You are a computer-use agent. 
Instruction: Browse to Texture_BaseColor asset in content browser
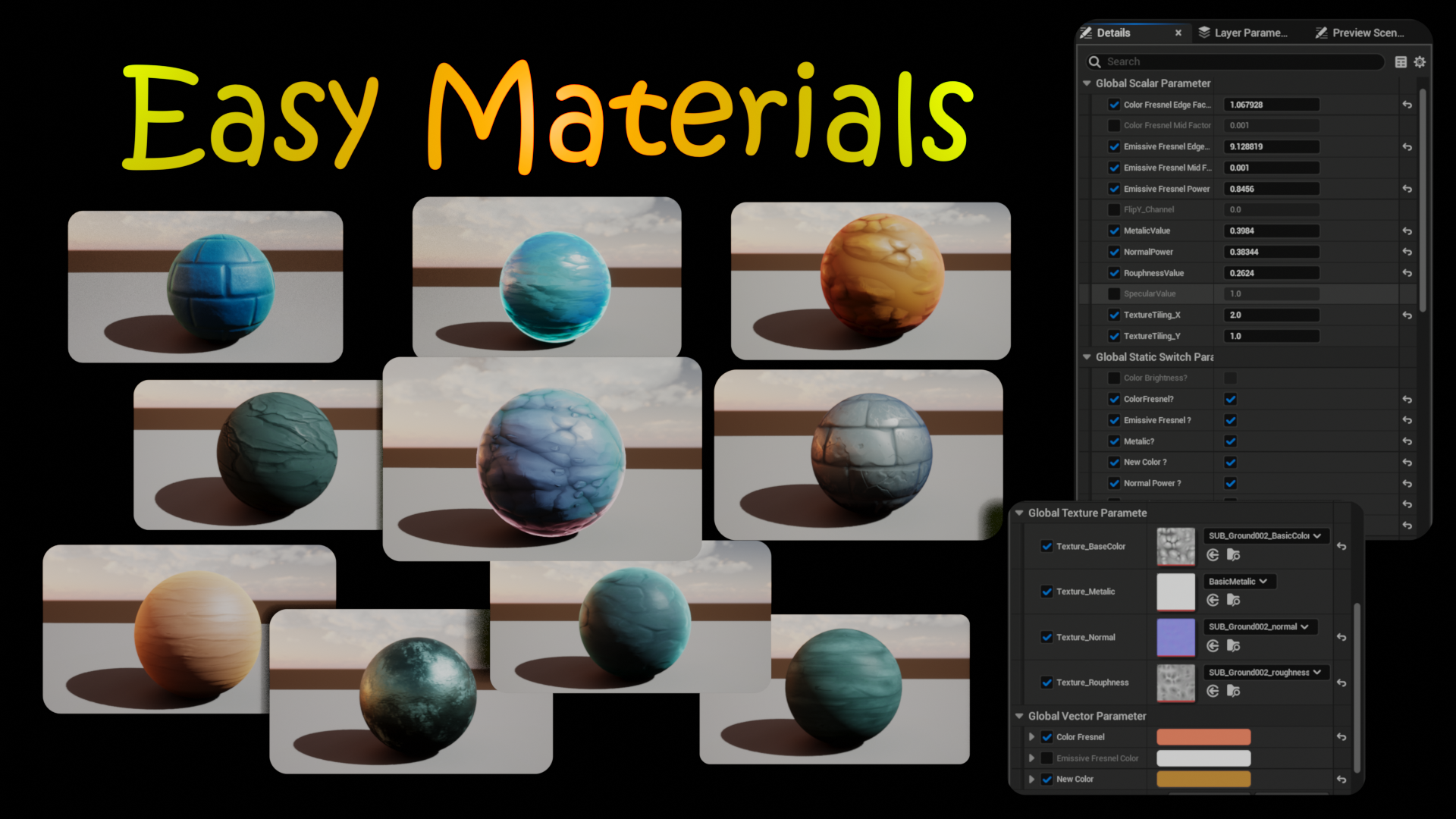tap(1233, 555)
